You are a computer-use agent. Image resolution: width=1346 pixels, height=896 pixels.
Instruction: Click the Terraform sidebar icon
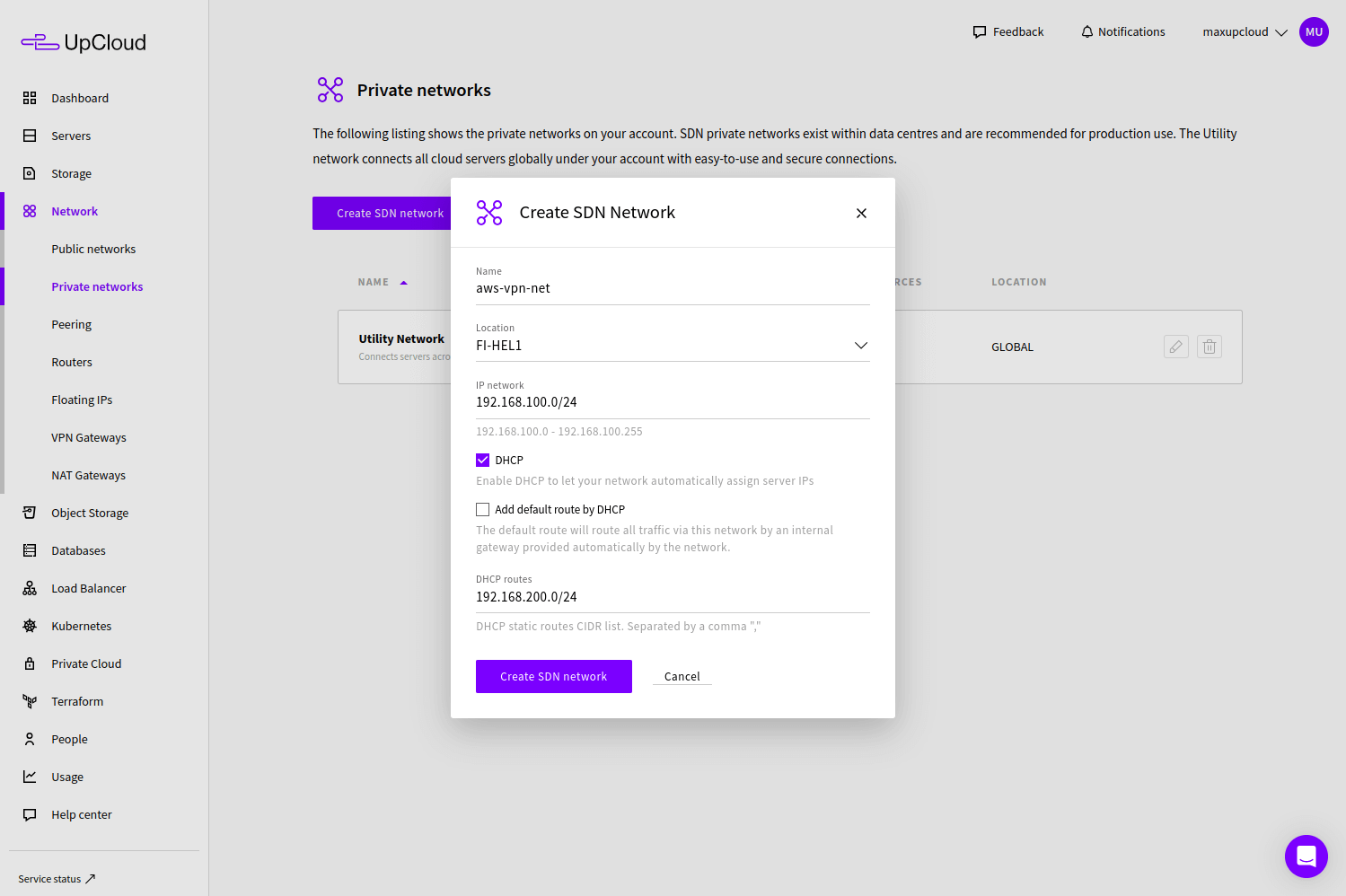(x=30, y=701)
